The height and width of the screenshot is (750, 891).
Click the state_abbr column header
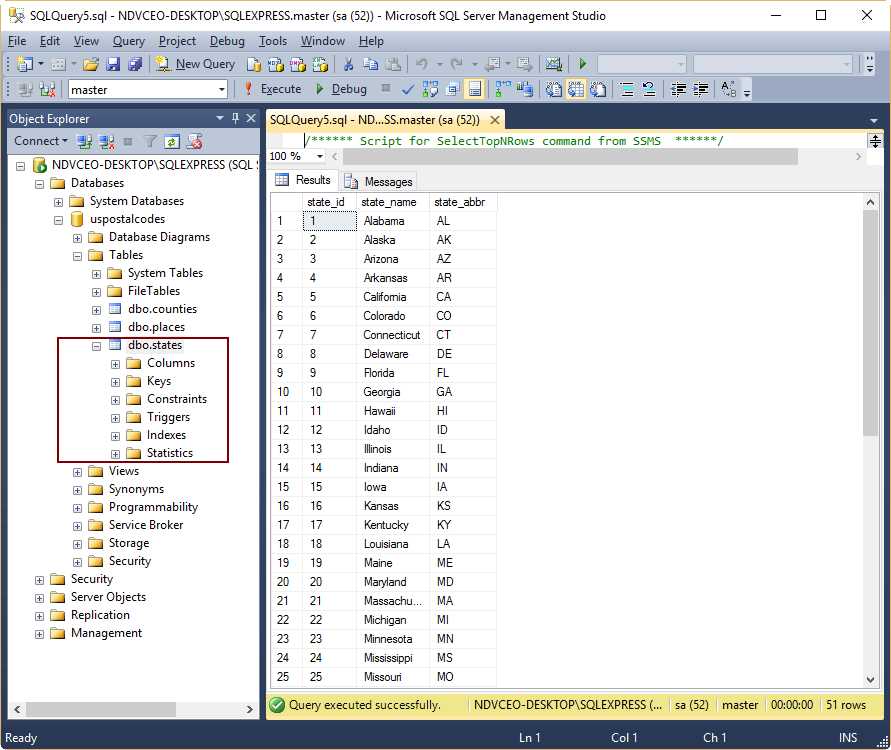pos(463,202)
